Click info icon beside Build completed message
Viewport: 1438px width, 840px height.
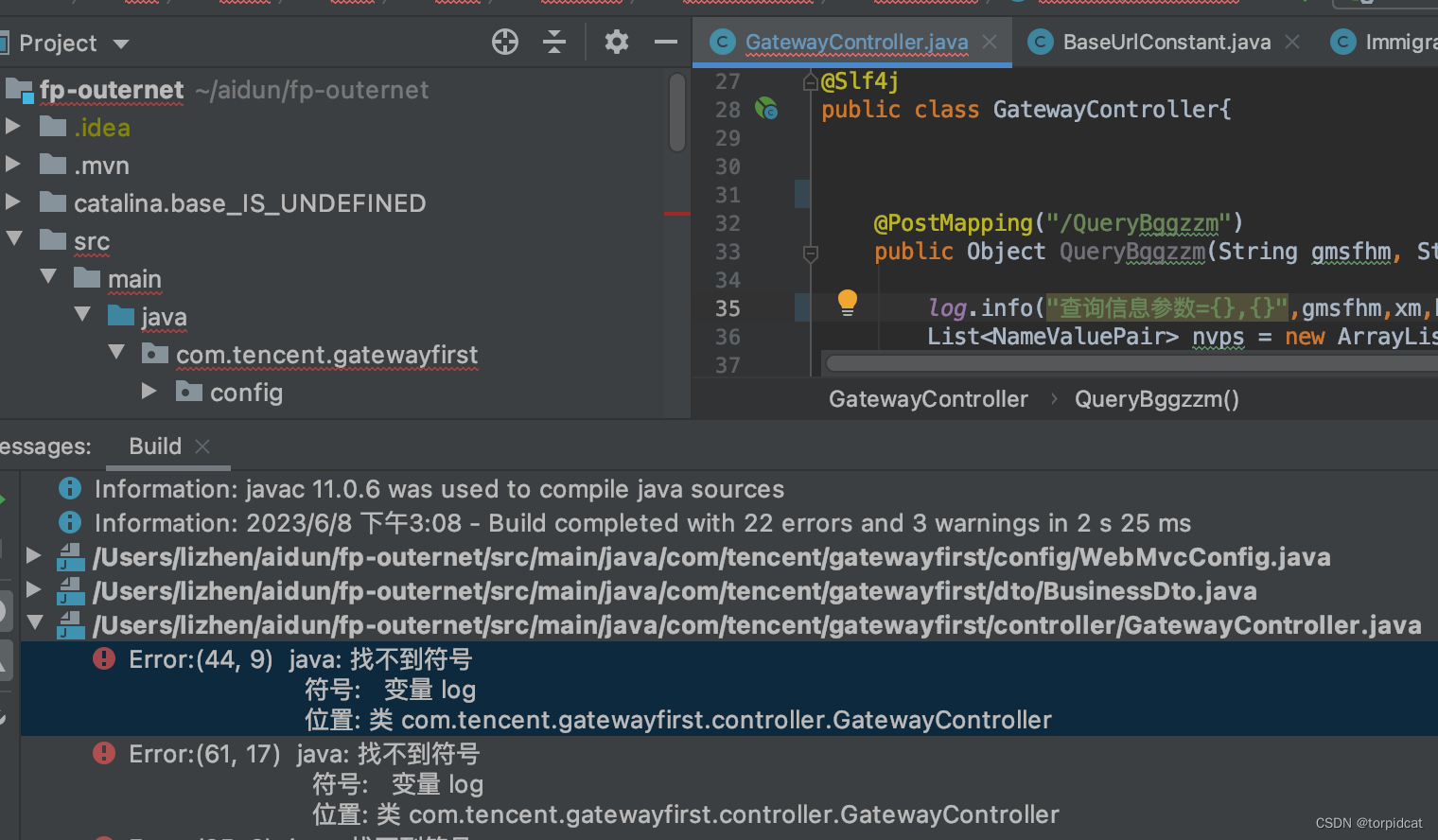[x=69, y=522]
